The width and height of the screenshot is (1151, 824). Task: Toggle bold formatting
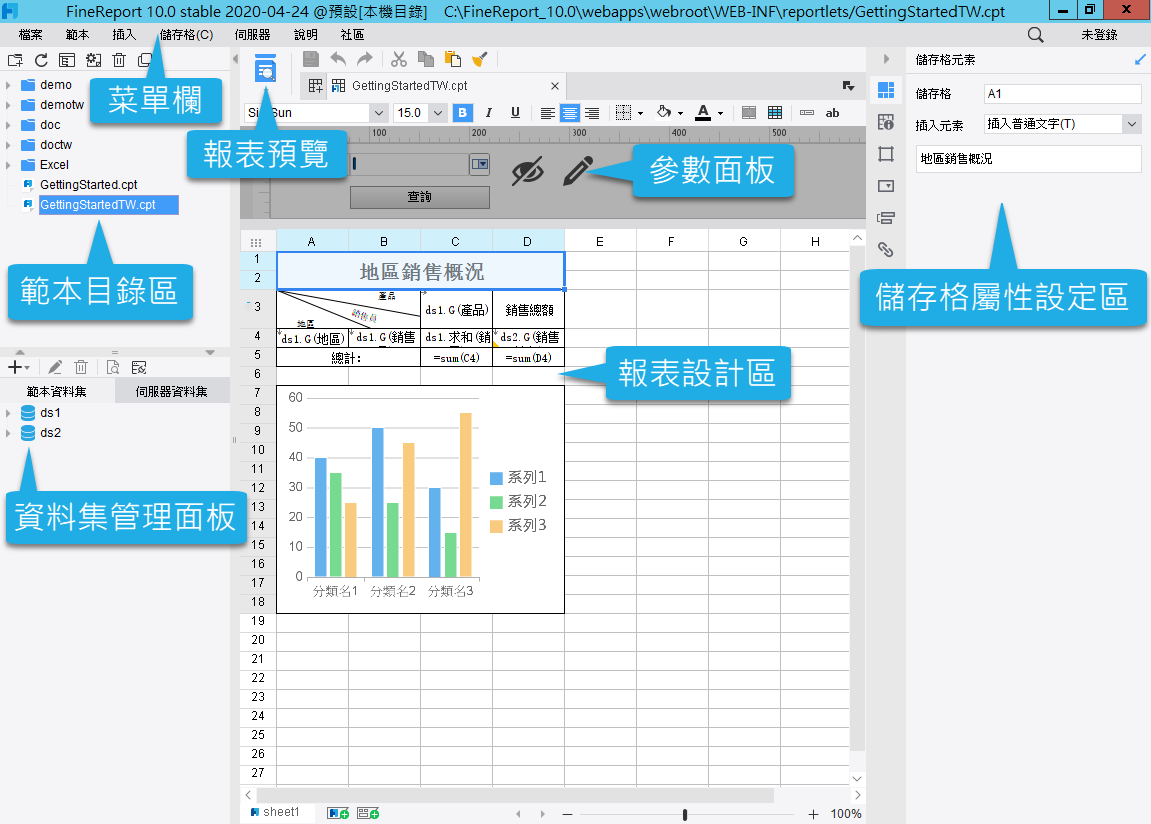point(463,113)
